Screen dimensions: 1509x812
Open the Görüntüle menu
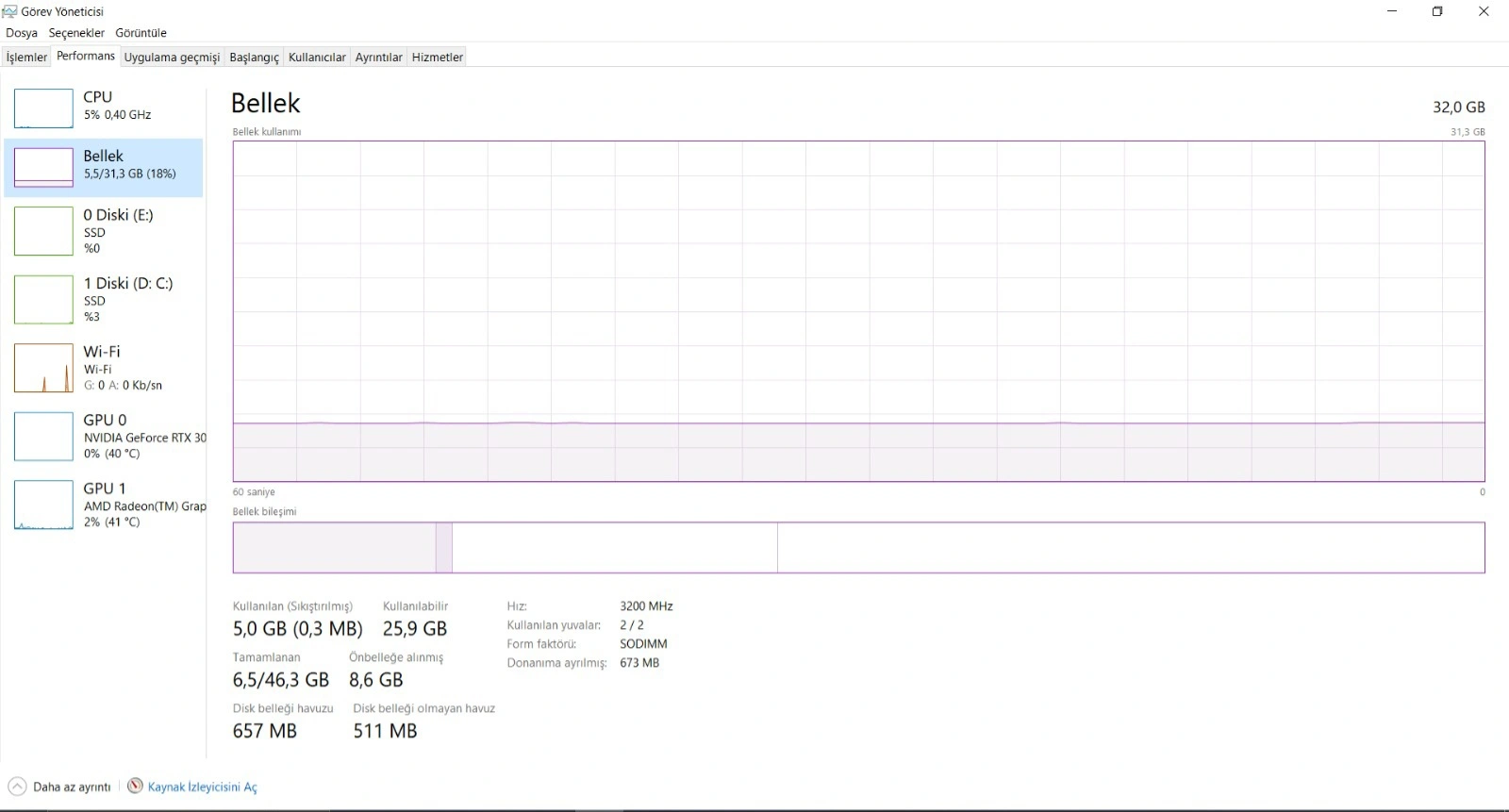click(x=141, y=33)
